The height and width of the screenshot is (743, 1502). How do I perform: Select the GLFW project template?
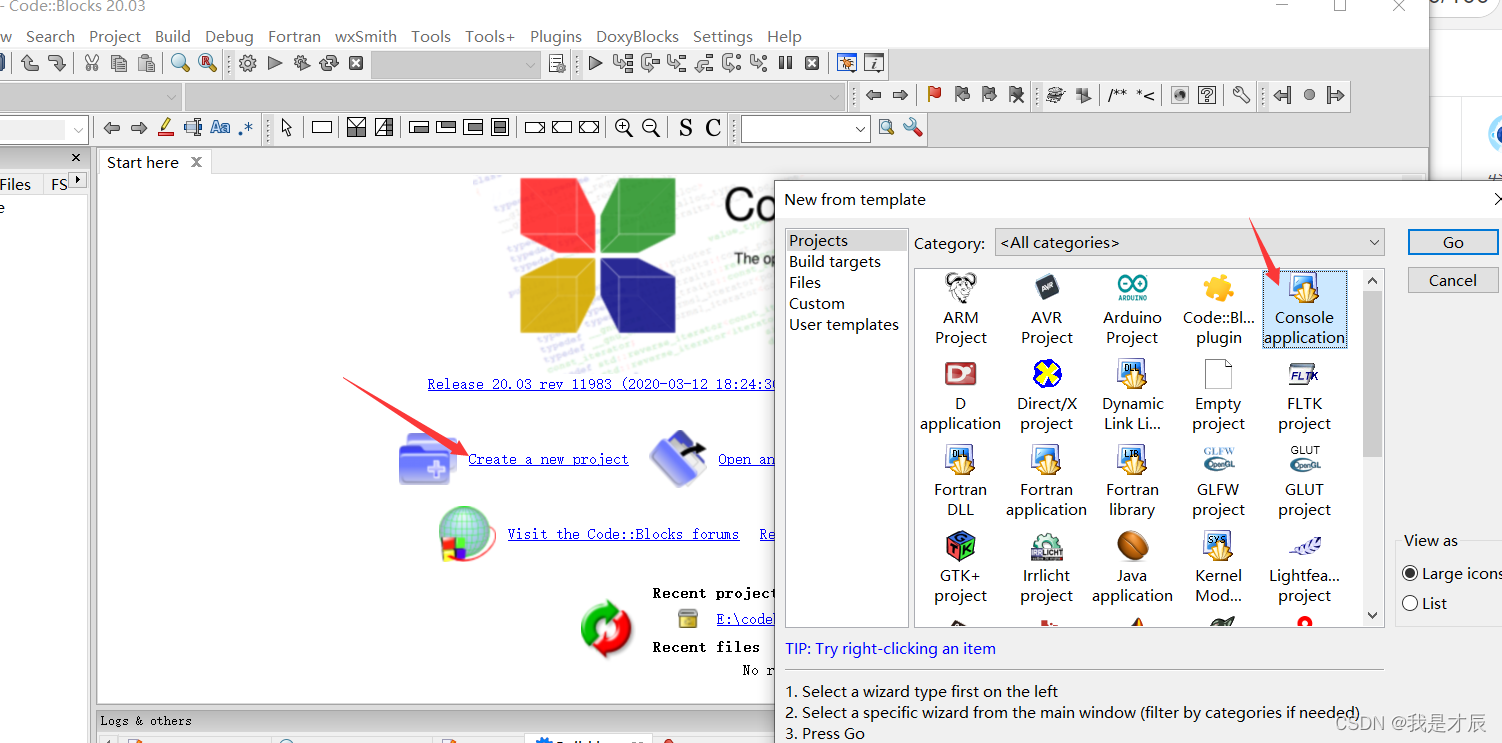(x=1218, y=481)
